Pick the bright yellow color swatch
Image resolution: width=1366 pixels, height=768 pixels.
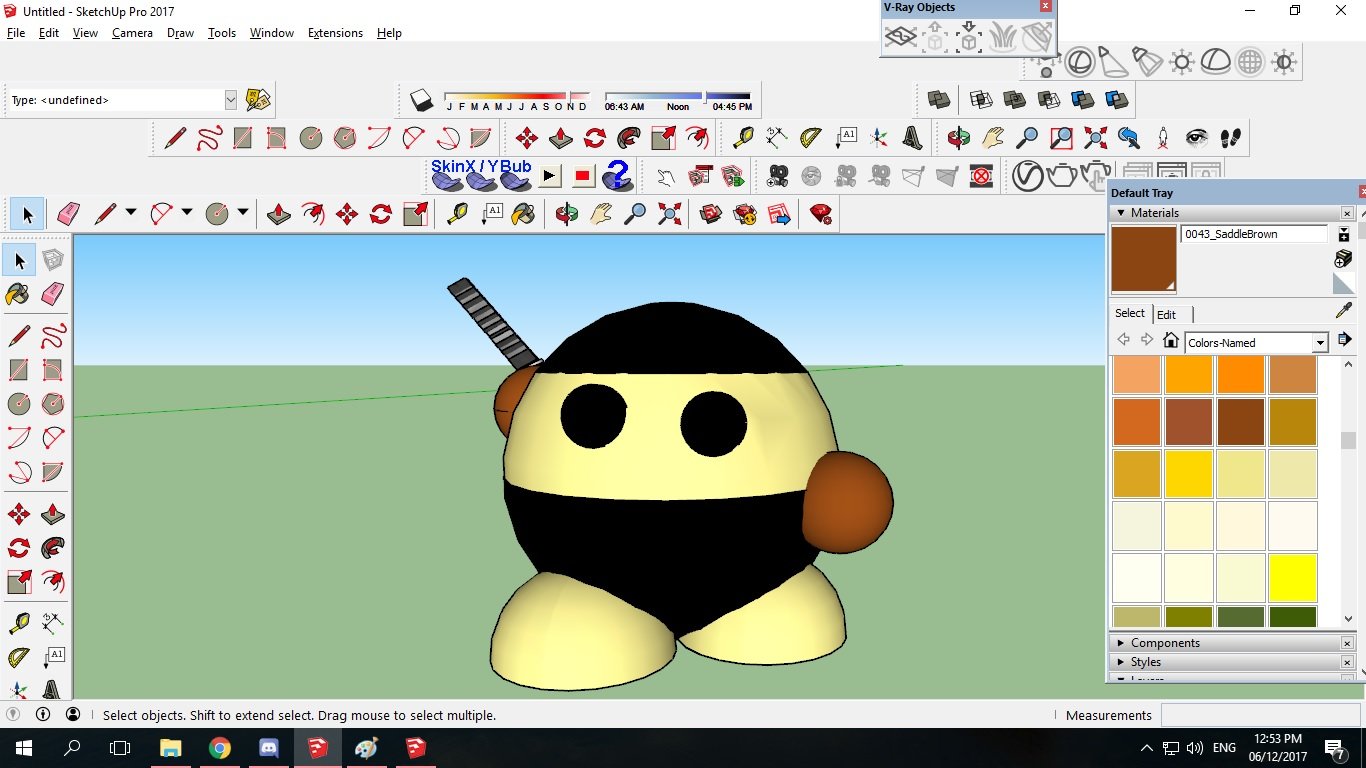(1292, 577)
